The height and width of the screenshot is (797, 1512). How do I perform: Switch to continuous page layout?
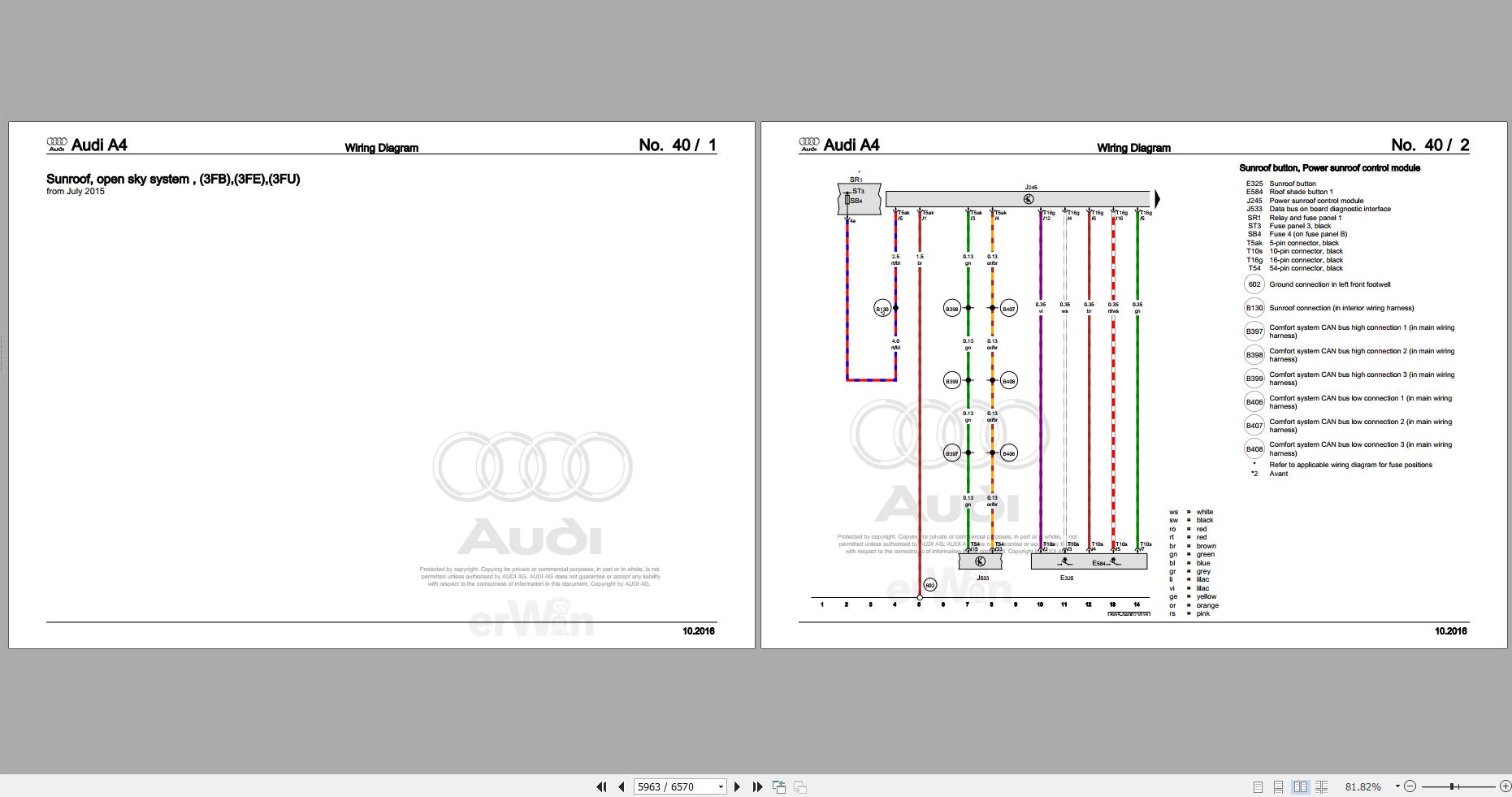1278,786
